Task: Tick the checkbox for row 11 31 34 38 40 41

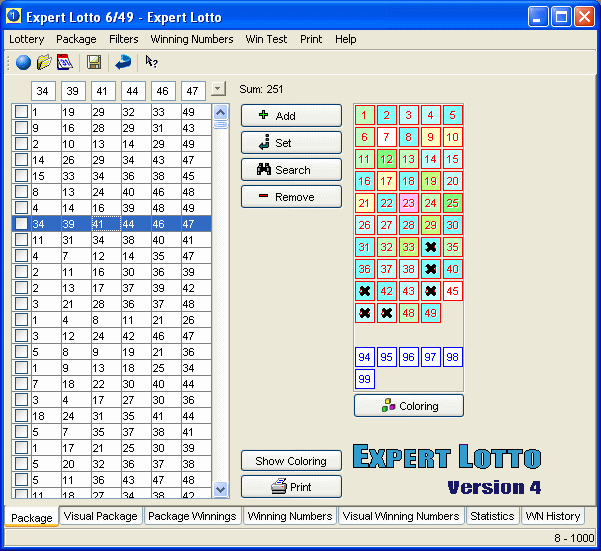Action: (x=21, y=239)
